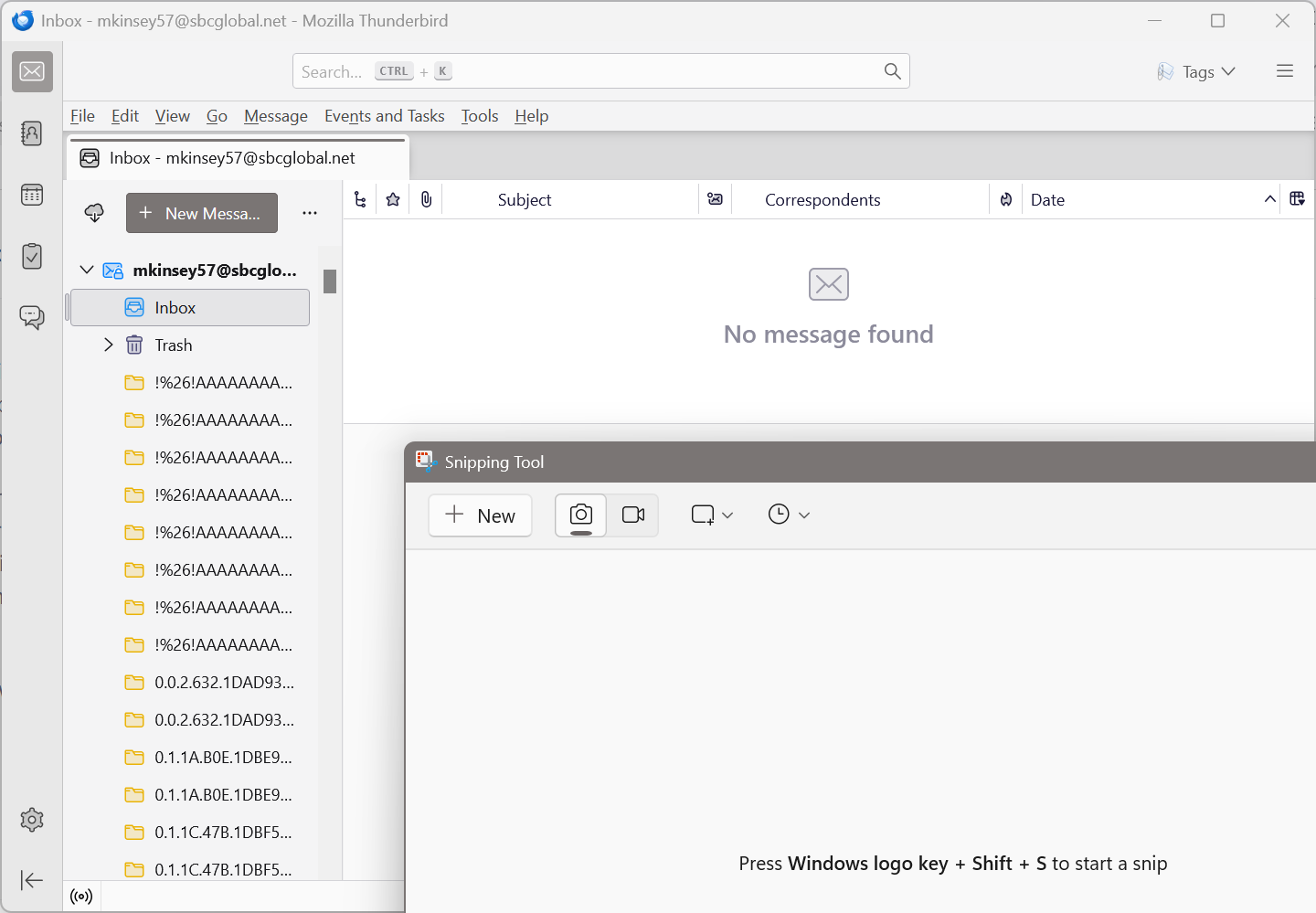Image resolution: width=1316 pixels, height=913 pixels.
Task: Open the Tags dropdown
Action: pyautogui.click(x=1196, y=71)
